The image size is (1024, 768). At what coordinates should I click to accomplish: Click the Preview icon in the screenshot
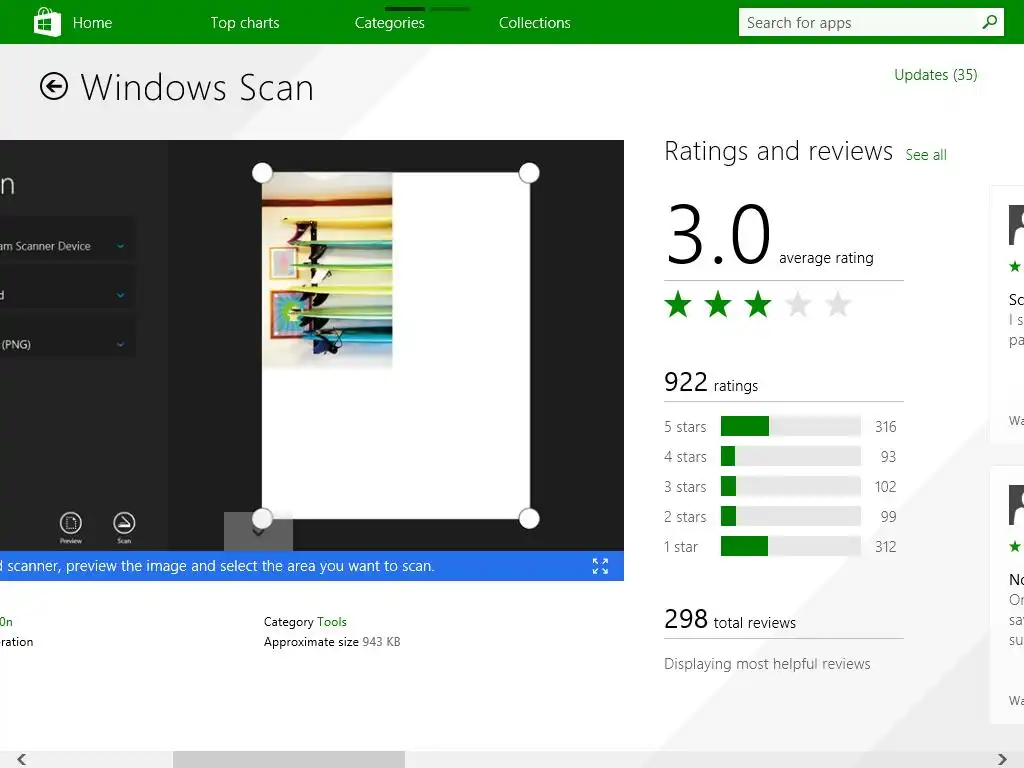[71, 527]
